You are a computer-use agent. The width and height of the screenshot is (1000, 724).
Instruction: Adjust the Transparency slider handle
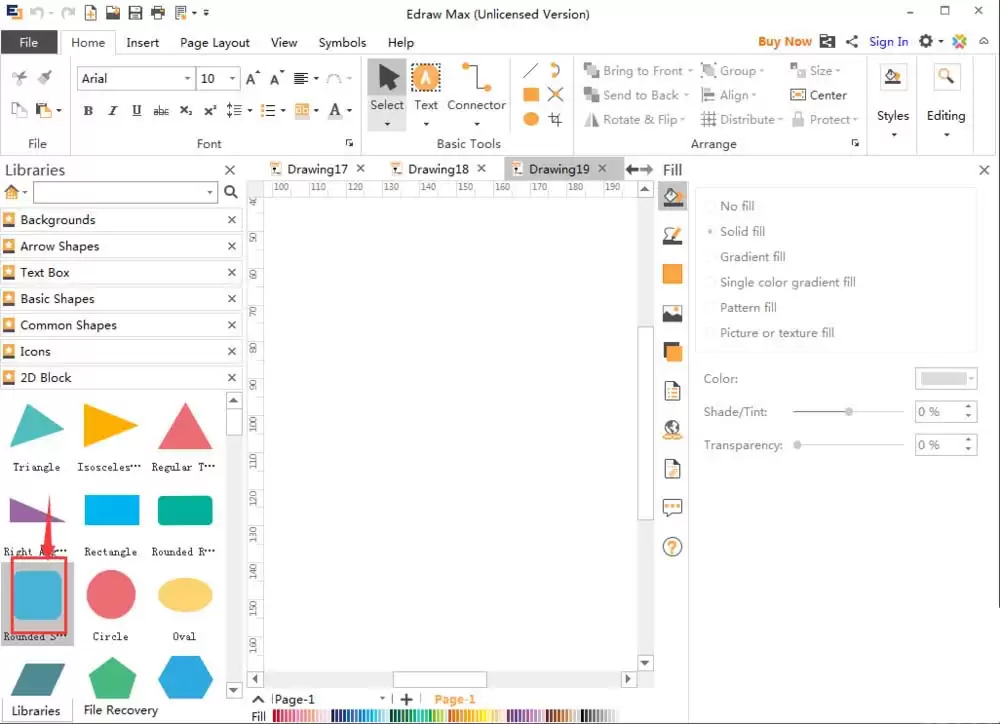pos(797,445)
